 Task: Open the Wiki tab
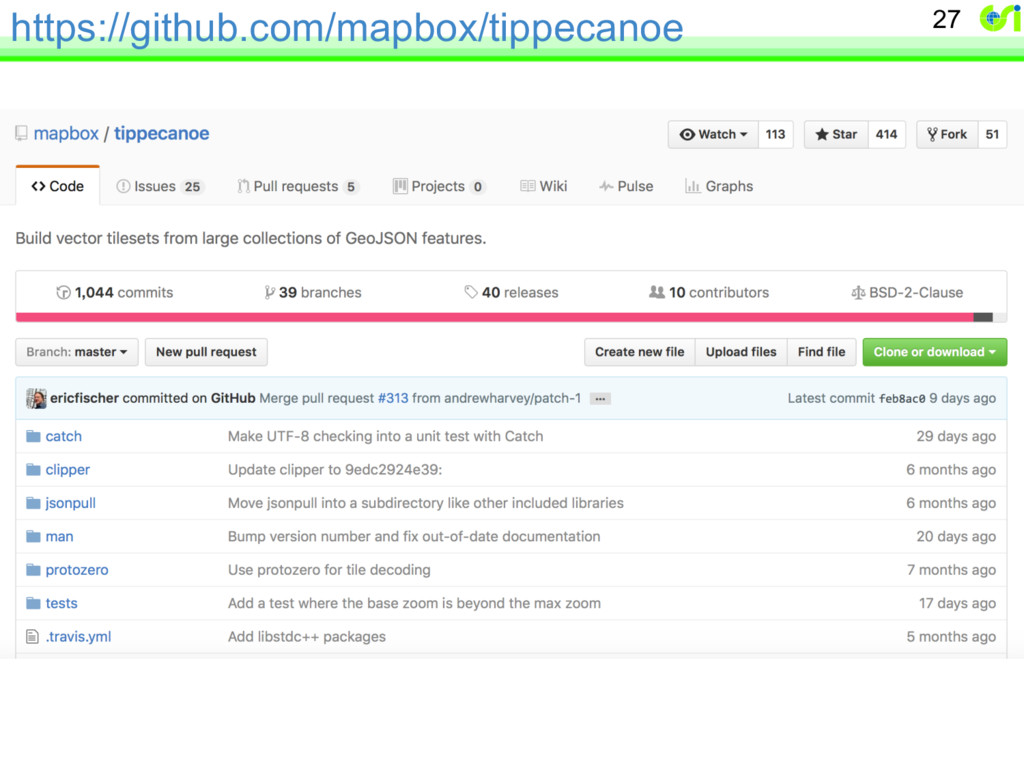pyautogui.click(x=543, y=186)
